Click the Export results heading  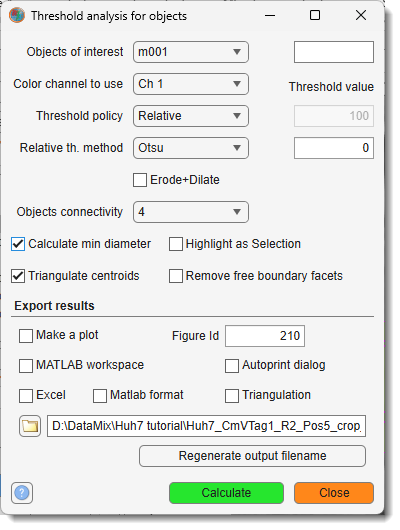[x=54, y=306]
